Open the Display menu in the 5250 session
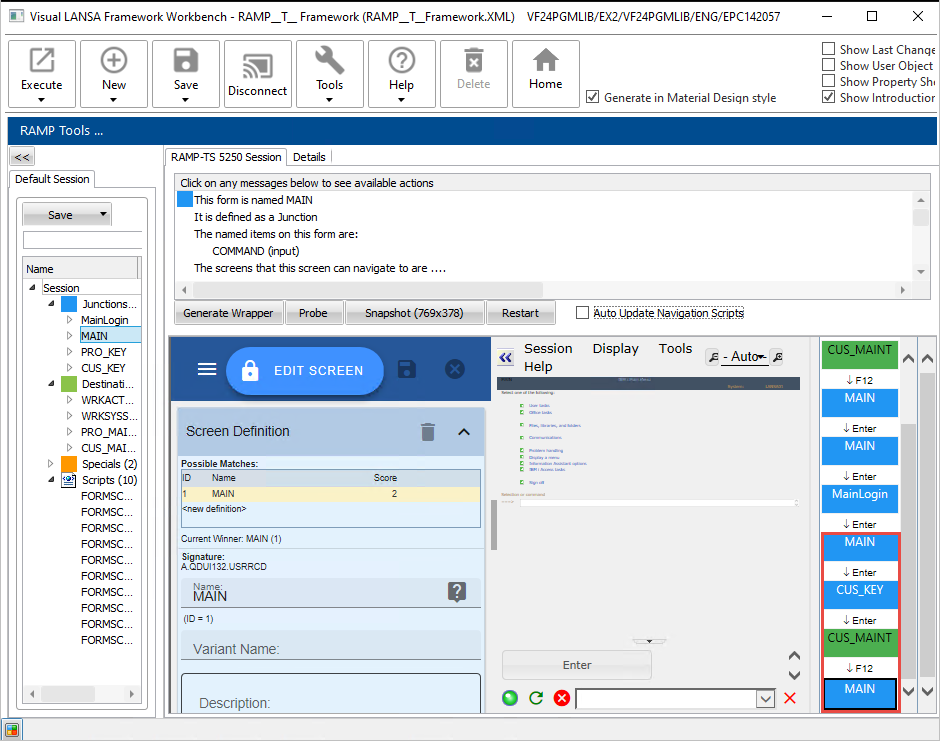This screenshot has height=741, width=940. (615, 348)
